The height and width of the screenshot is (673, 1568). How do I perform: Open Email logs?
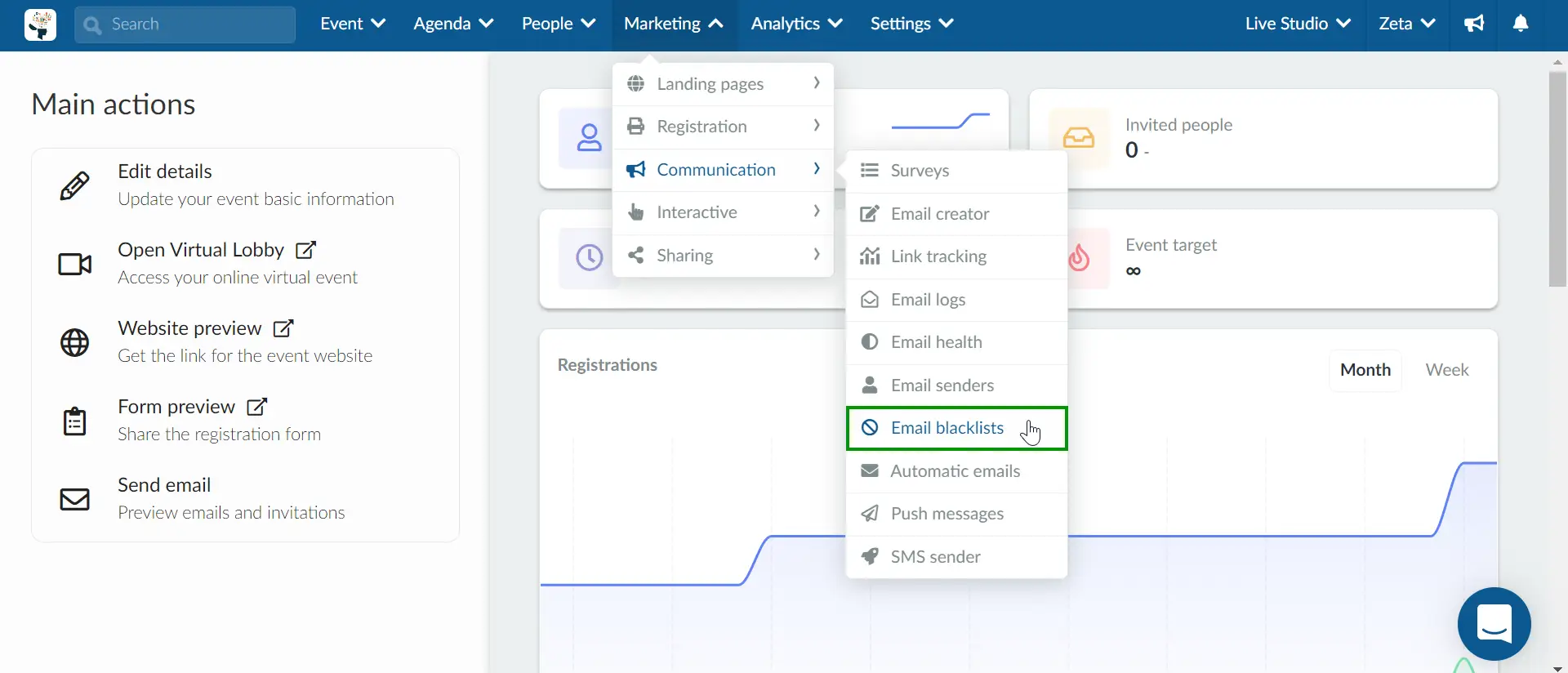pyautogui.click(x=957, y=300)
